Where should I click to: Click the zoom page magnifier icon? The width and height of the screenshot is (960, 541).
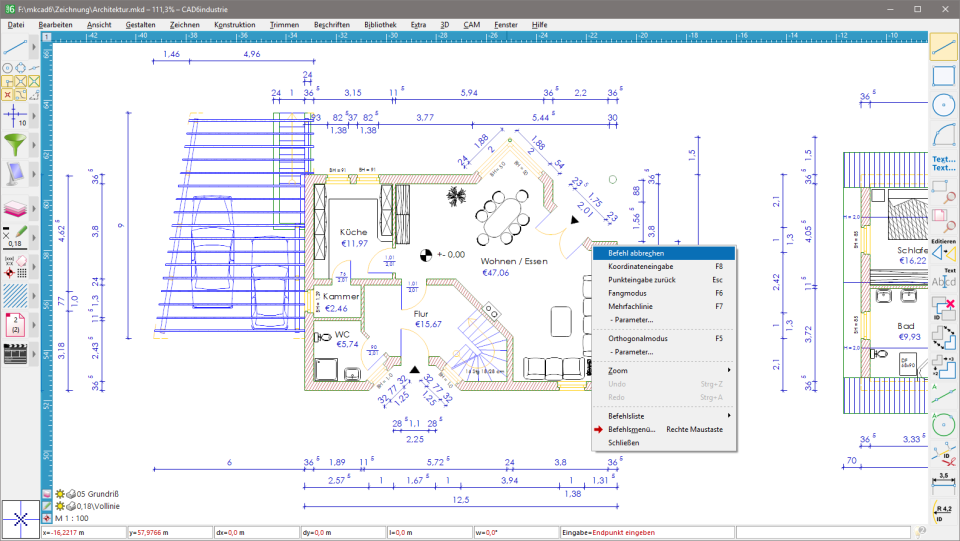[x=943, y=220]
